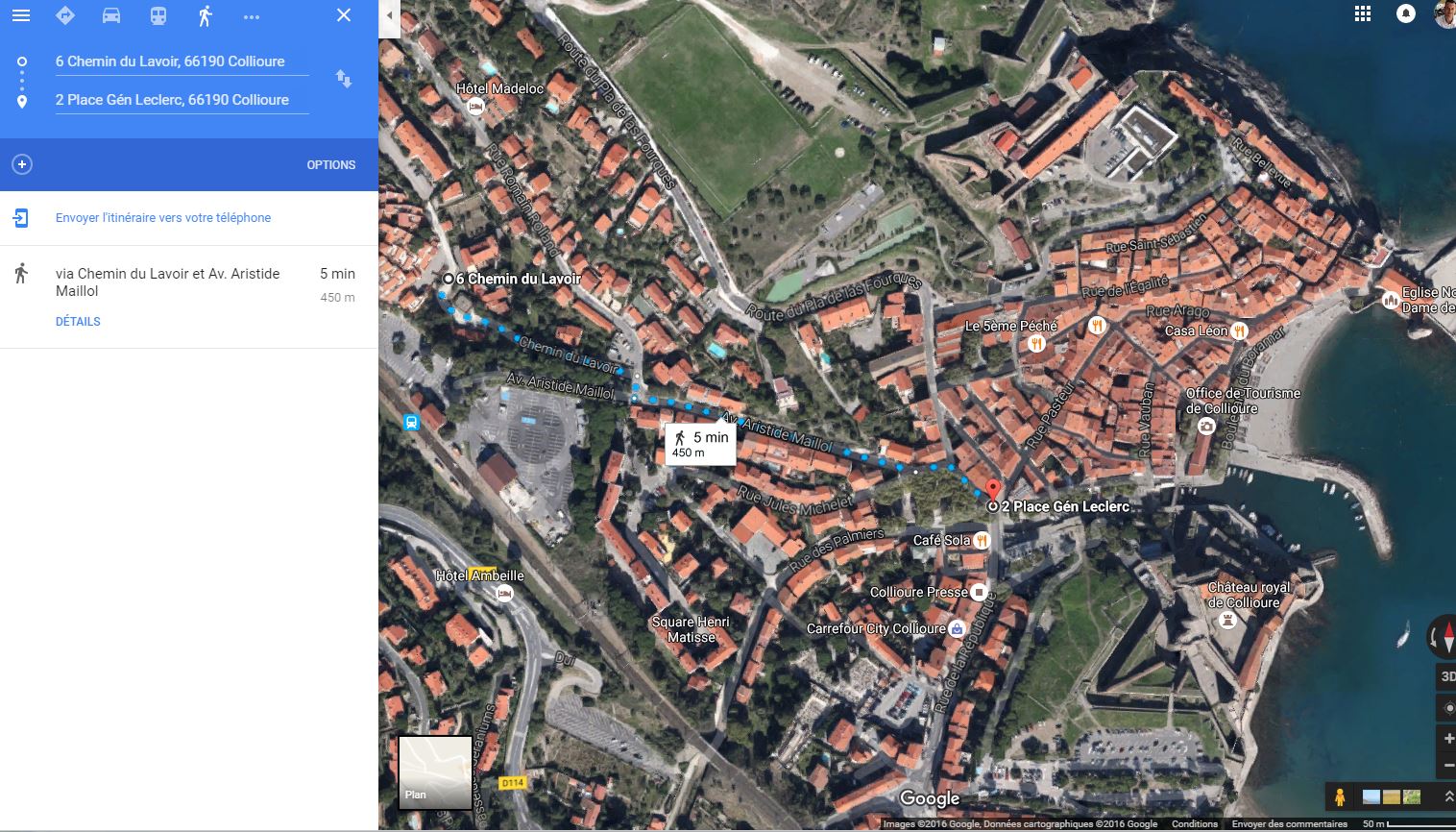Edit the 6 Chemin du Lavoir origin field
This screenshot has width=1456, height=832.
click(x=182, y=61)
